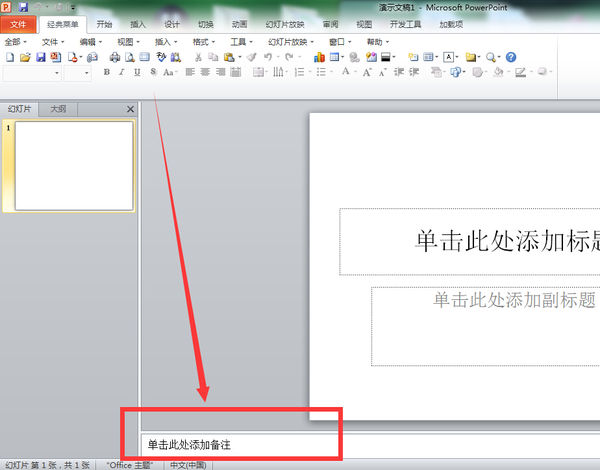Switch to the 插入 ribbon tab
This screenshot has height=470, width=600.
tap(138, 24)
